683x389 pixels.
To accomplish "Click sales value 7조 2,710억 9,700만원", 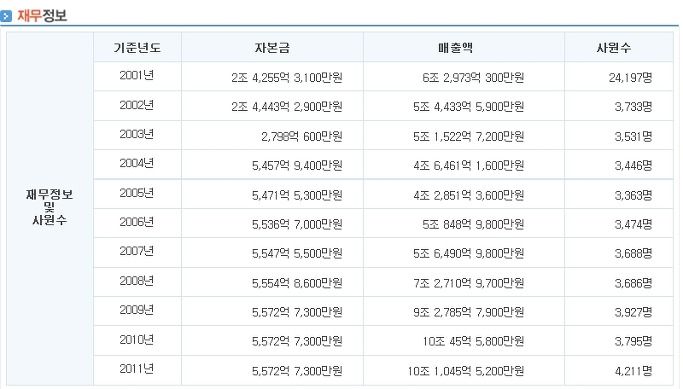I will pos(469,283).
